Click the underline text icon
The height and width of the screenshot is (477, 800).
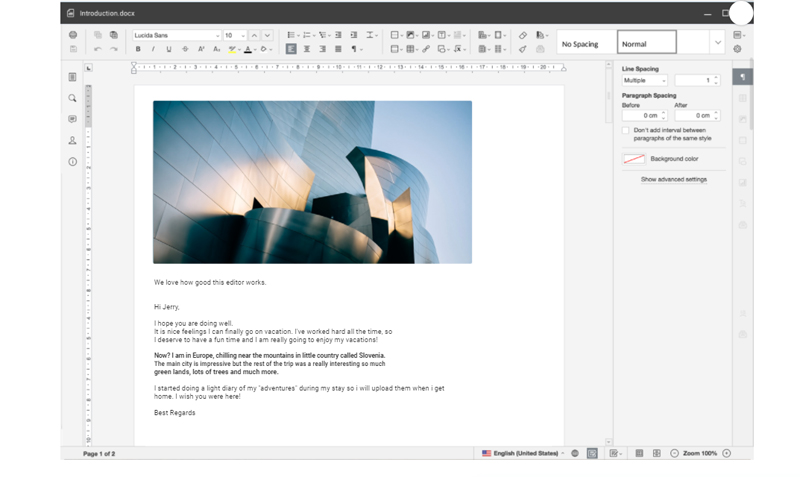(169, 49)
